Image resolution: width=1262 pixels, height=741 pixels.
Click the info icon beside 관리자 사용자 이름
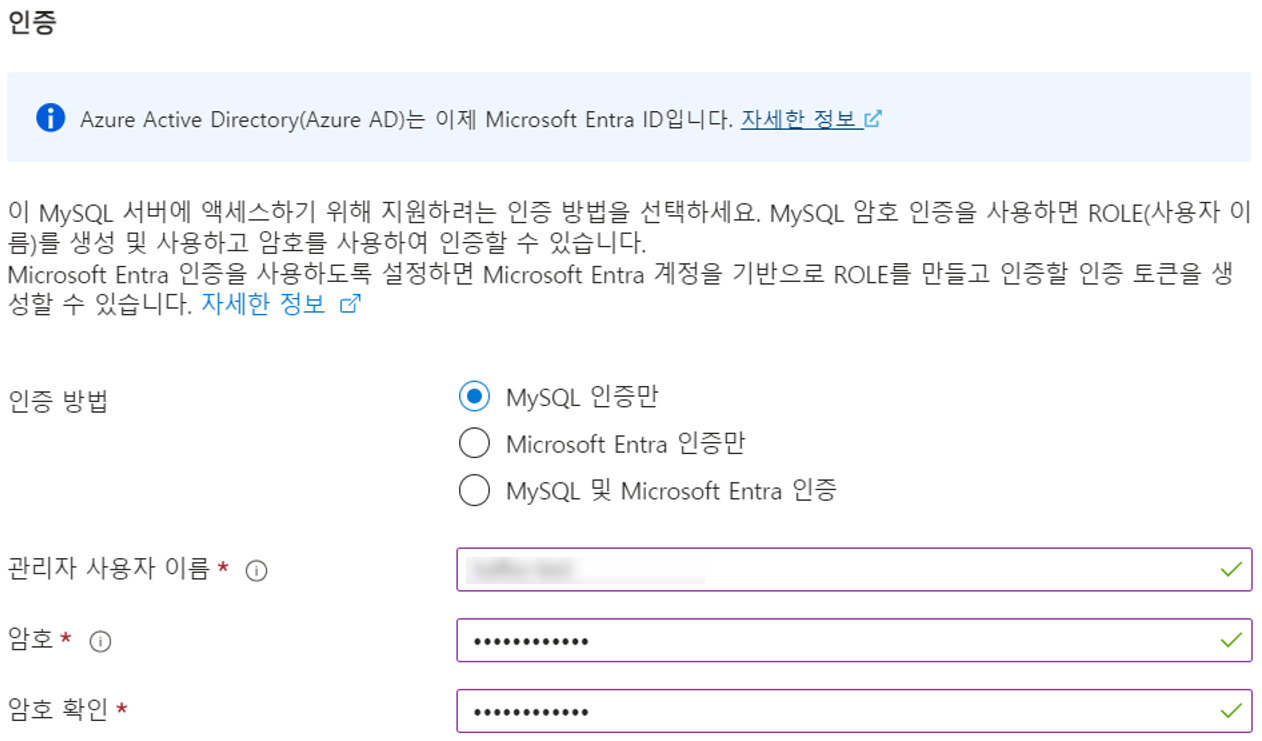[257, 571]
